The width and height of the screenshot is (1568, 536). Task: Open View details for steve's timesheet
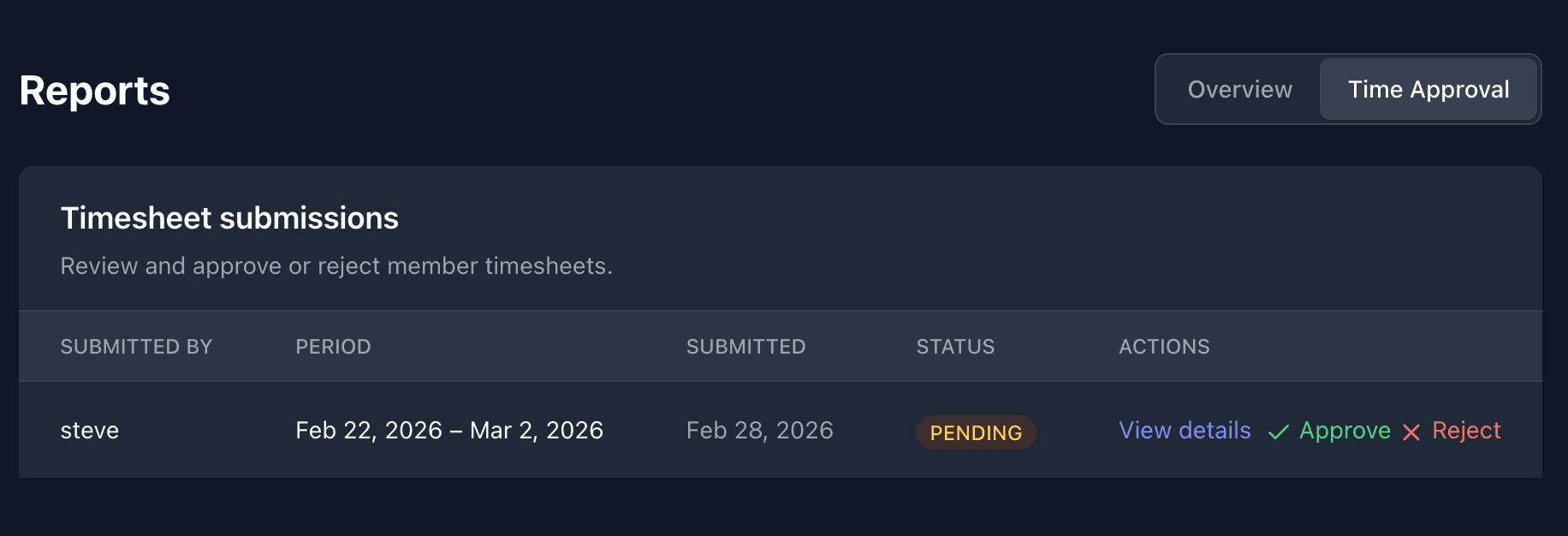(x=1185, y=431)
